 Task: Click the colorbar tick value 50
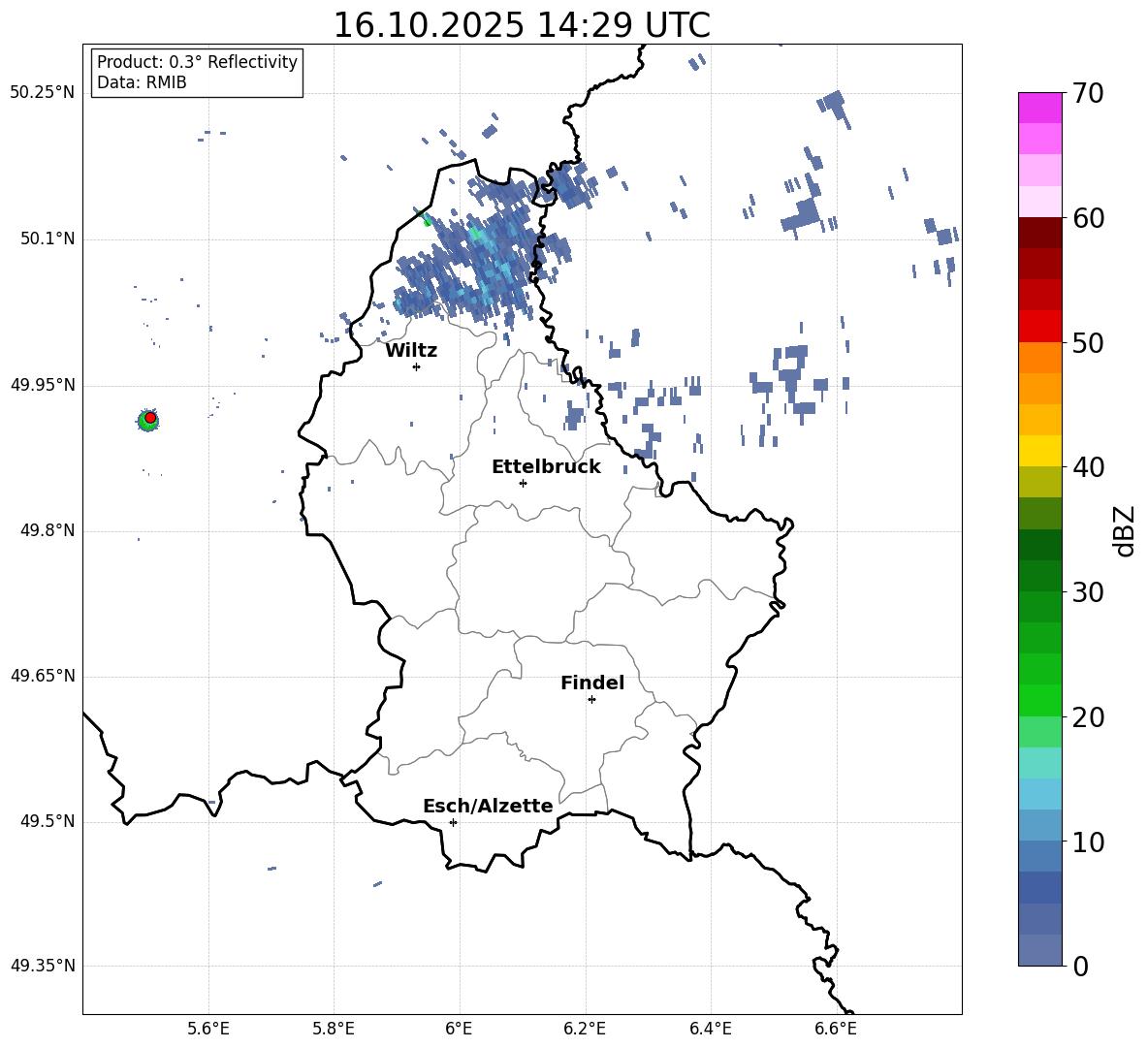1088,343
